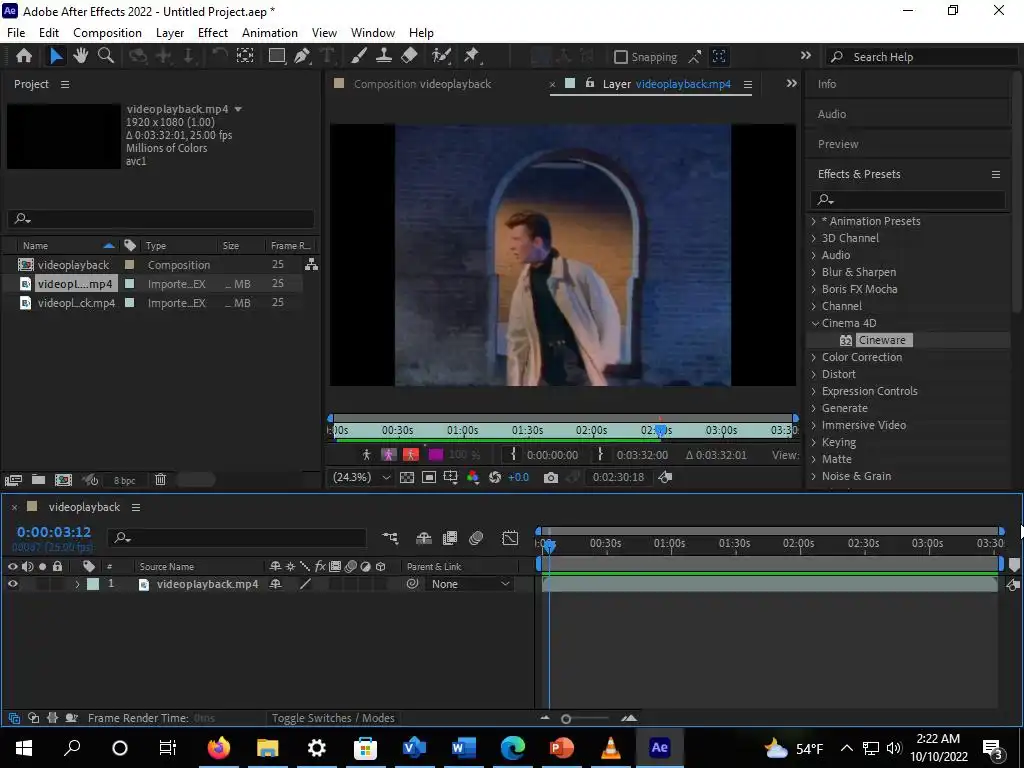
Task: Open the Project panel hamburger menu
Action: (x=65, y=84)
